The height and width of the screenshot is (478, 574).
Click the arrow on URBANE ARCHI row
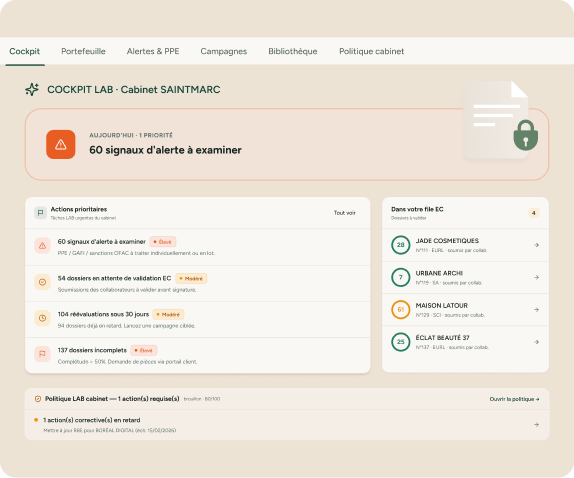click(536, 277)
